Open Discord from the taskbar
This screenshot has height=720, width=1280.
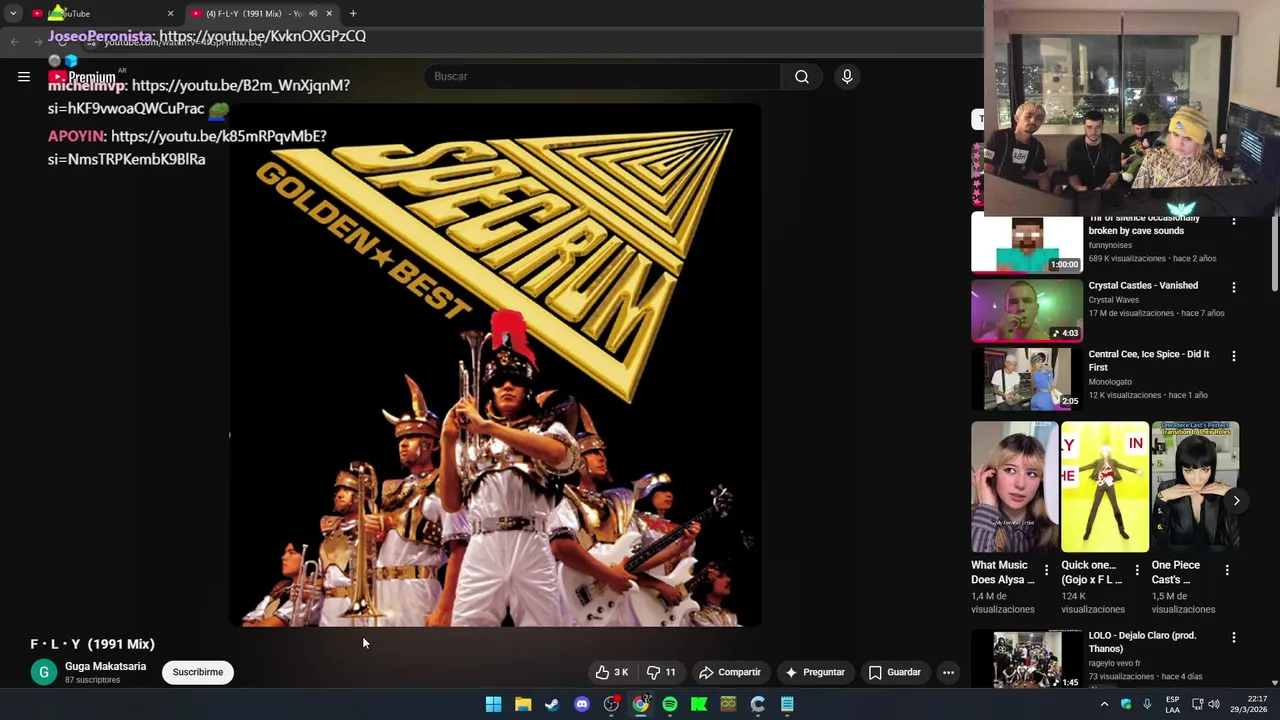tap(582, 704)
